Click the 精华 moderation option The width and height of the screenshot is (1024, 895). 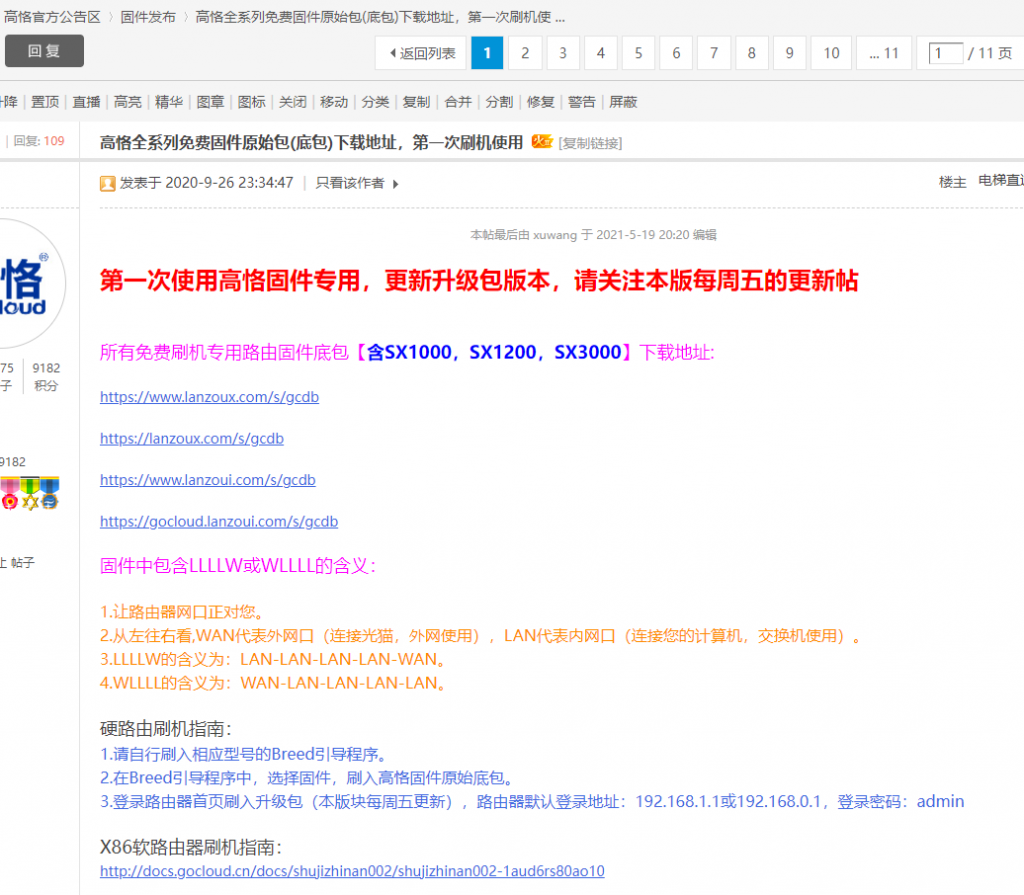coord(168,102)
